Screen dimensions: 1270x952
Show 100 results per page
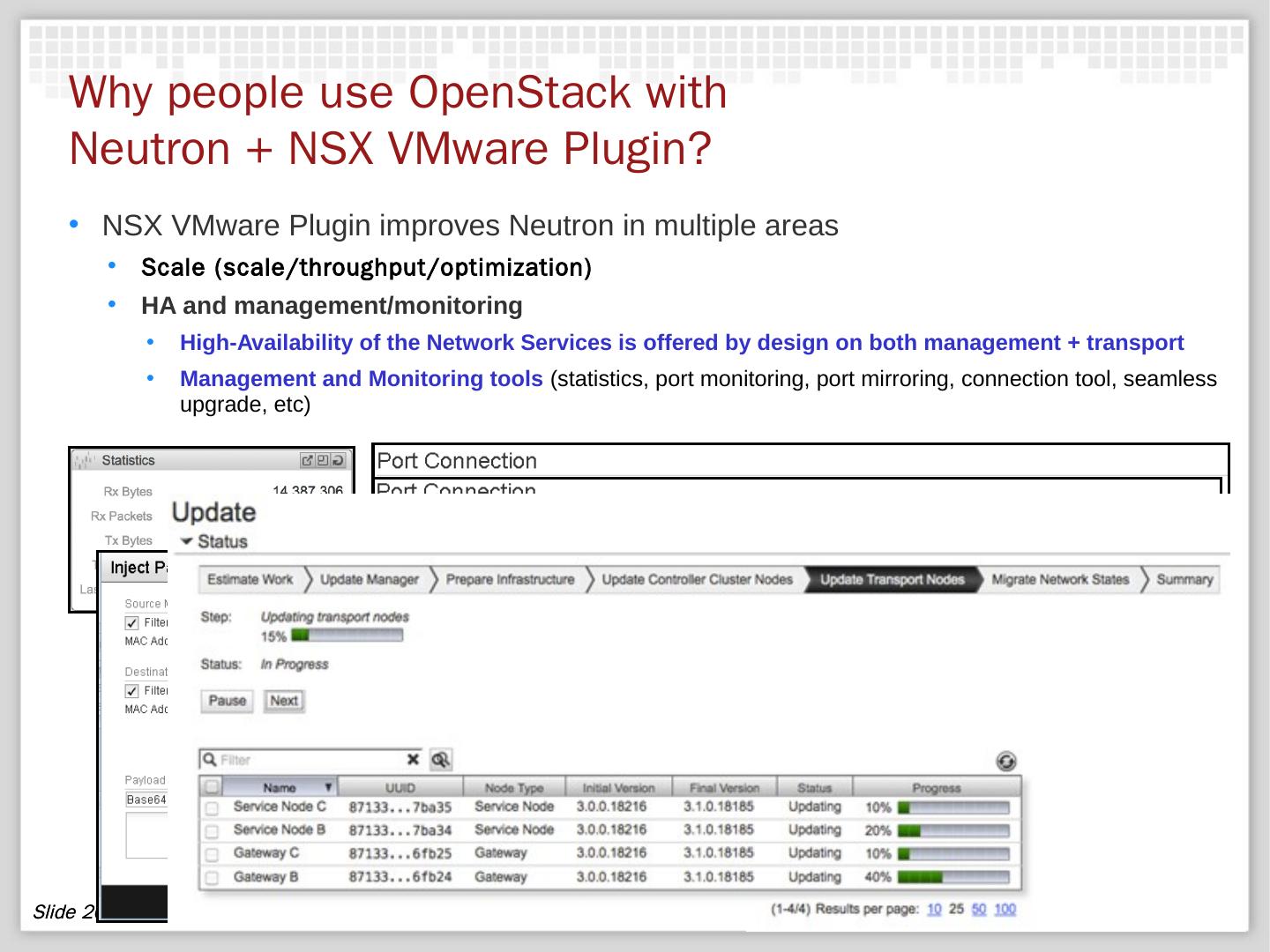(1005, 909)
